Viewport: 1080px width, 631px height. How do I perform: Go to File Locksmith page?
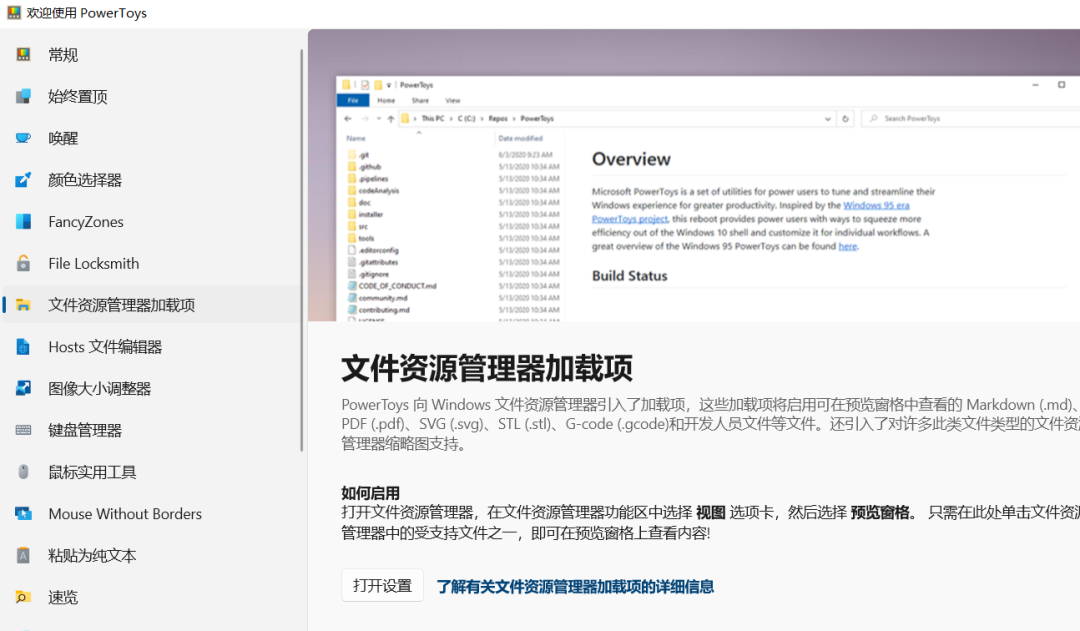pos(151,263)
